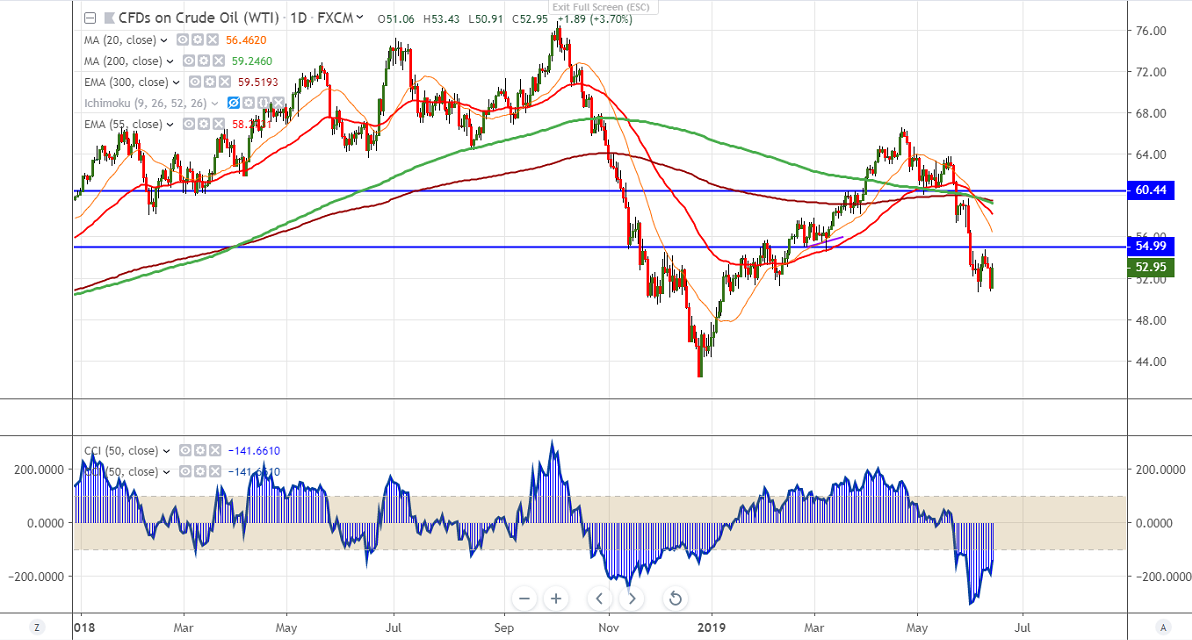Open settings for MA (200, close)
This screenshot has width=1192, height=640.
[x=203, y=61]
